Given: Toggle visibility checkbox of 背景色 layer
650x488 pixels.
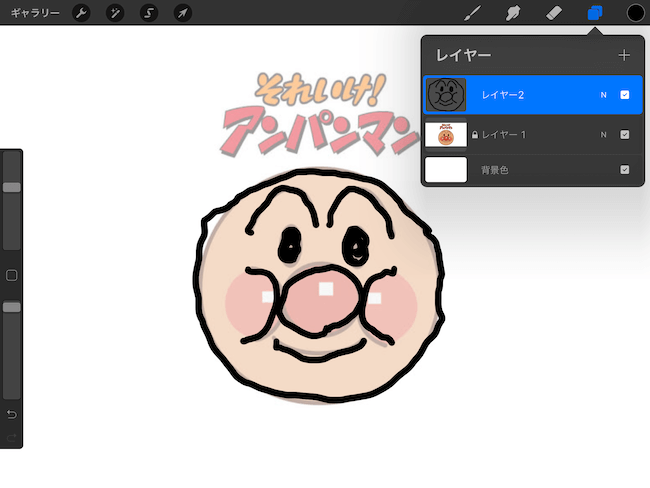Looking at the screenshot, I should tap(625, 170).
